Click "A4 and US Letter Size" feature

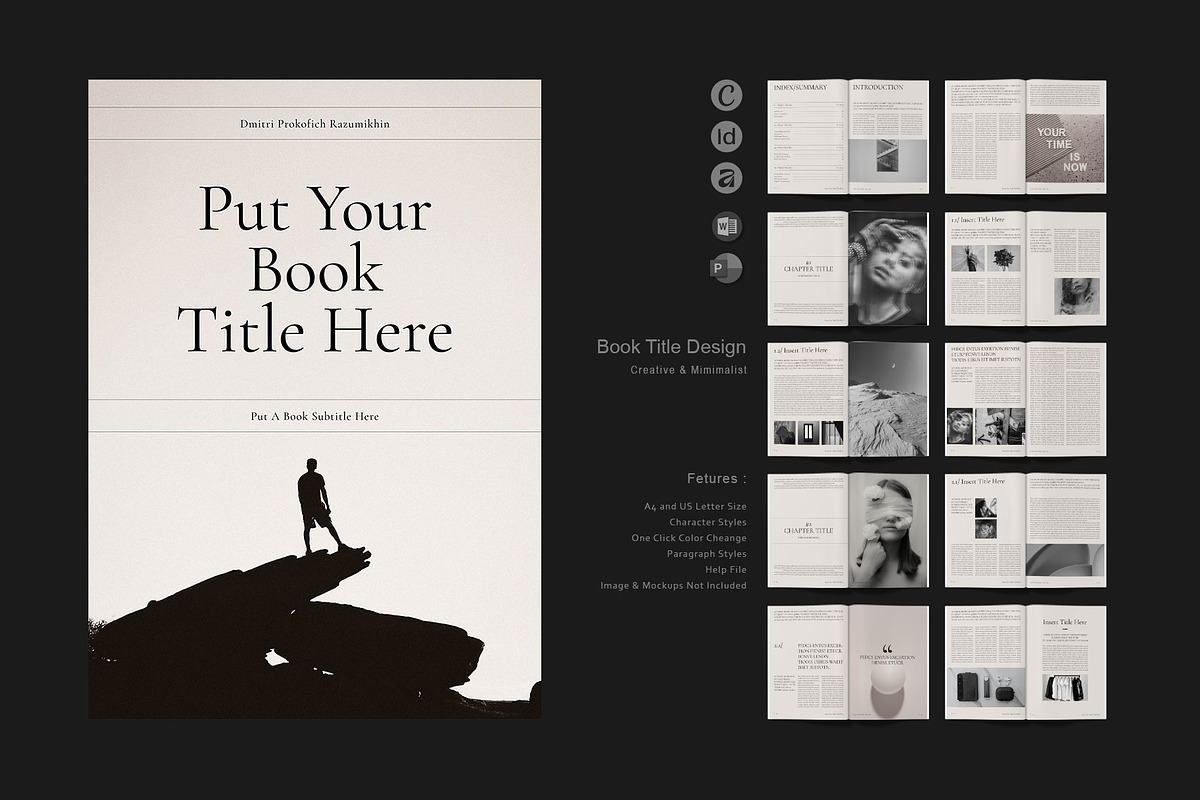click(695, 507)
